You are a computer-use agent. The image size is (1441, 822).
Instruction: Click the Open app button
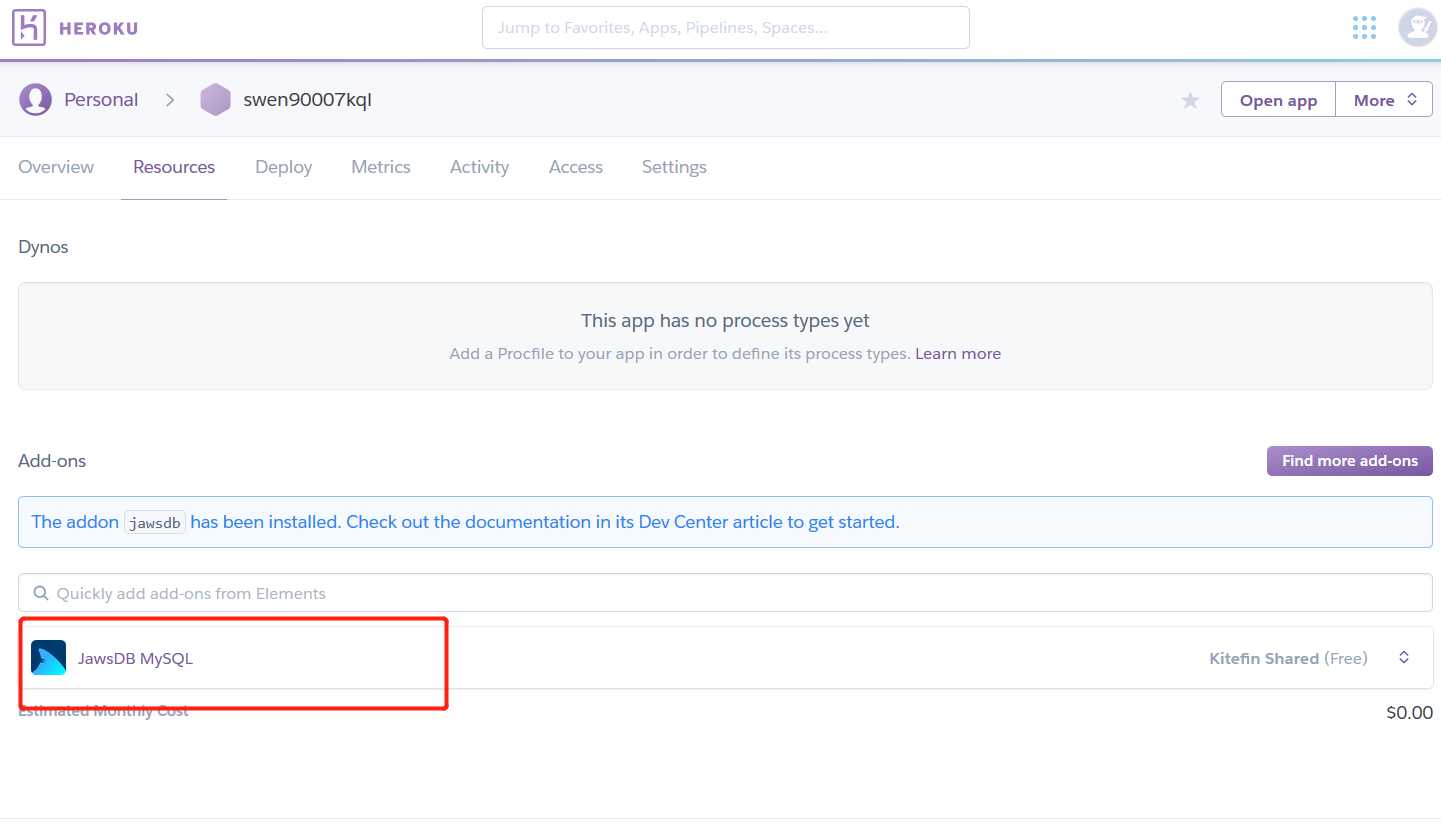click(1278, 100)
